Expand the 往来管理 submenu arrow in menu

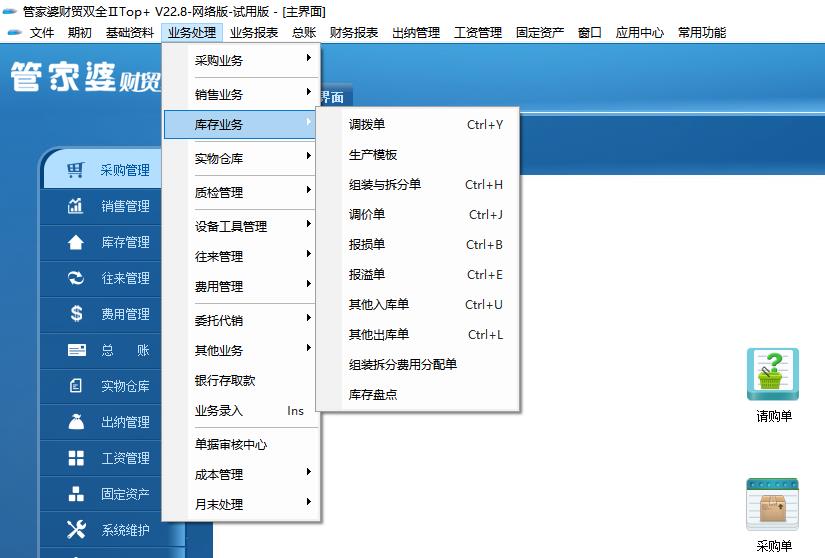click(309, 254)
